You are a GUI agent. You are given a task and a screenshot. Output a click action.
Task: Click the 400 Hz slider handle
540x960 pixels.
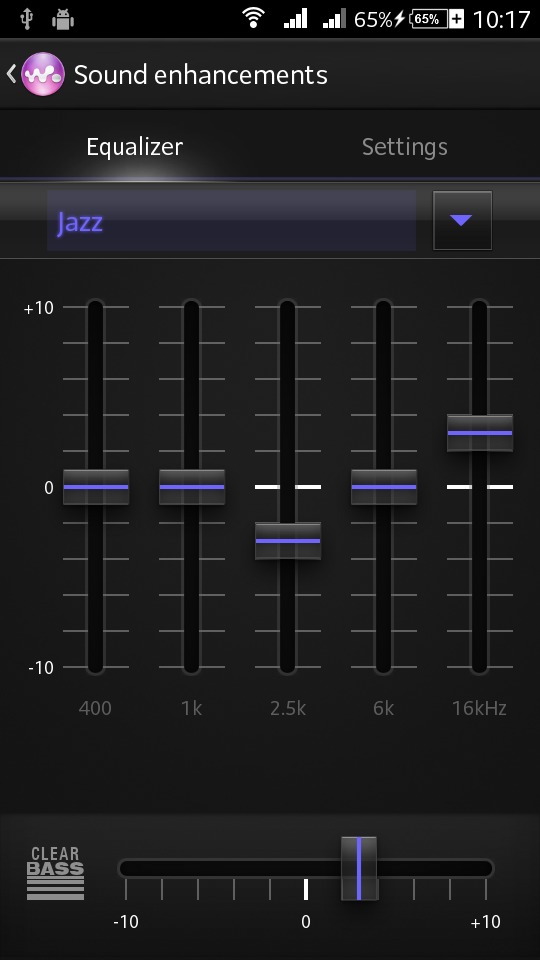pyautogui.click(x=96, y=487)
